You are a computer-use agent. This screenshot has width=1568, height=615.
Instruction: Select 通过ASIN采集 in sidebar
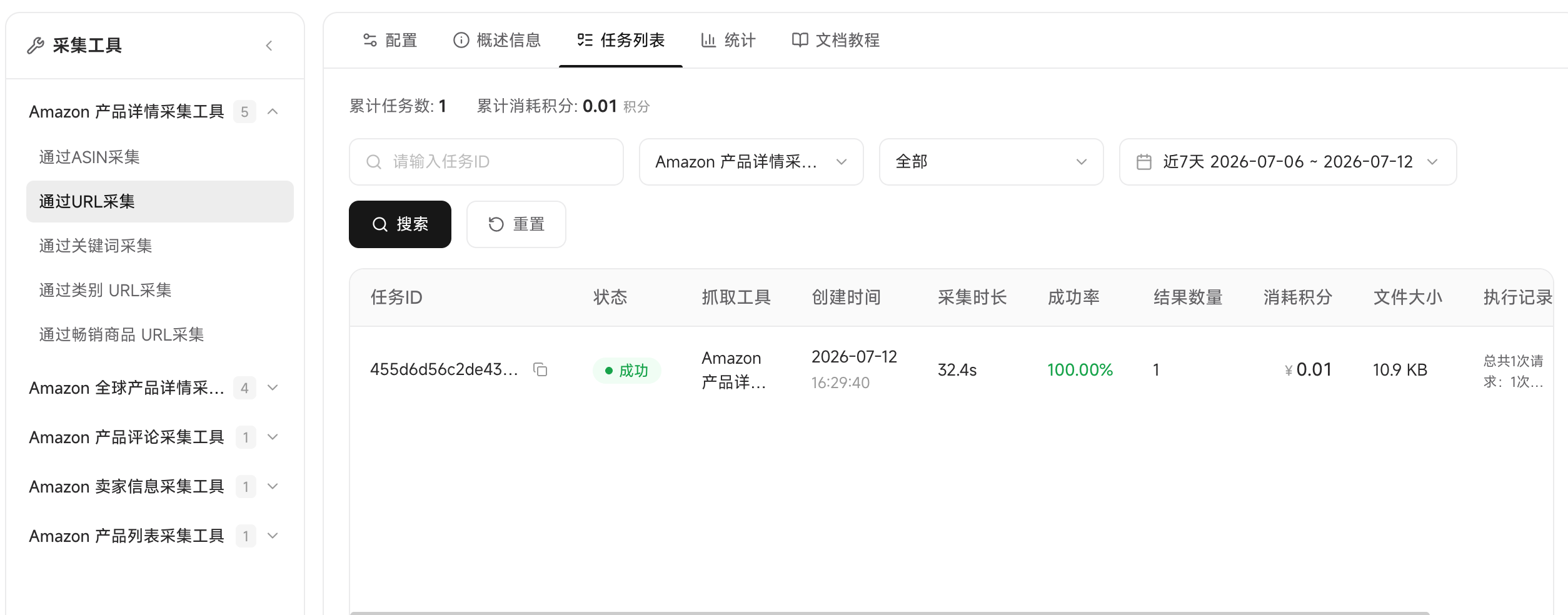pos(160,157)
